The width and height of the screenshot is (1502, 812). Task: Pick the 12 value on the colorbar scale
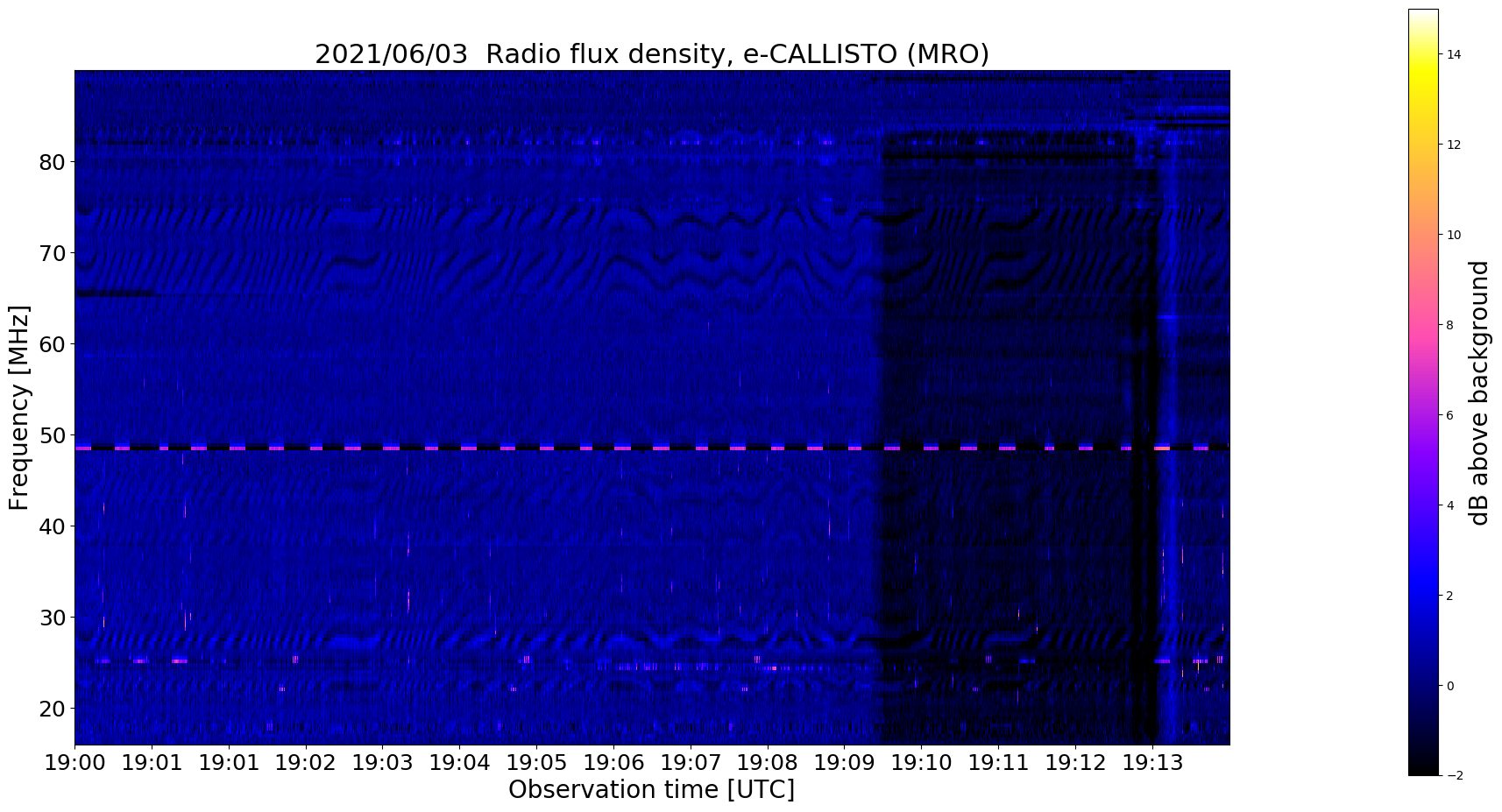point(1454,145)
